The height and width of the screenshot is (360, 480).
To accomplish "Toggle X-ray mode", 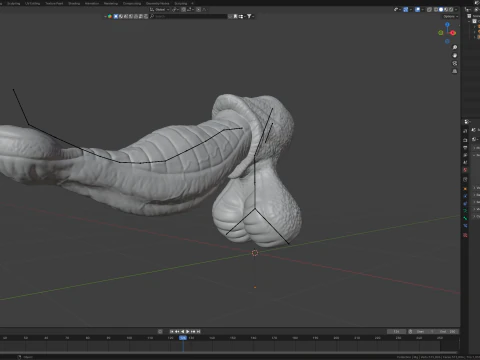I will 429,9.
